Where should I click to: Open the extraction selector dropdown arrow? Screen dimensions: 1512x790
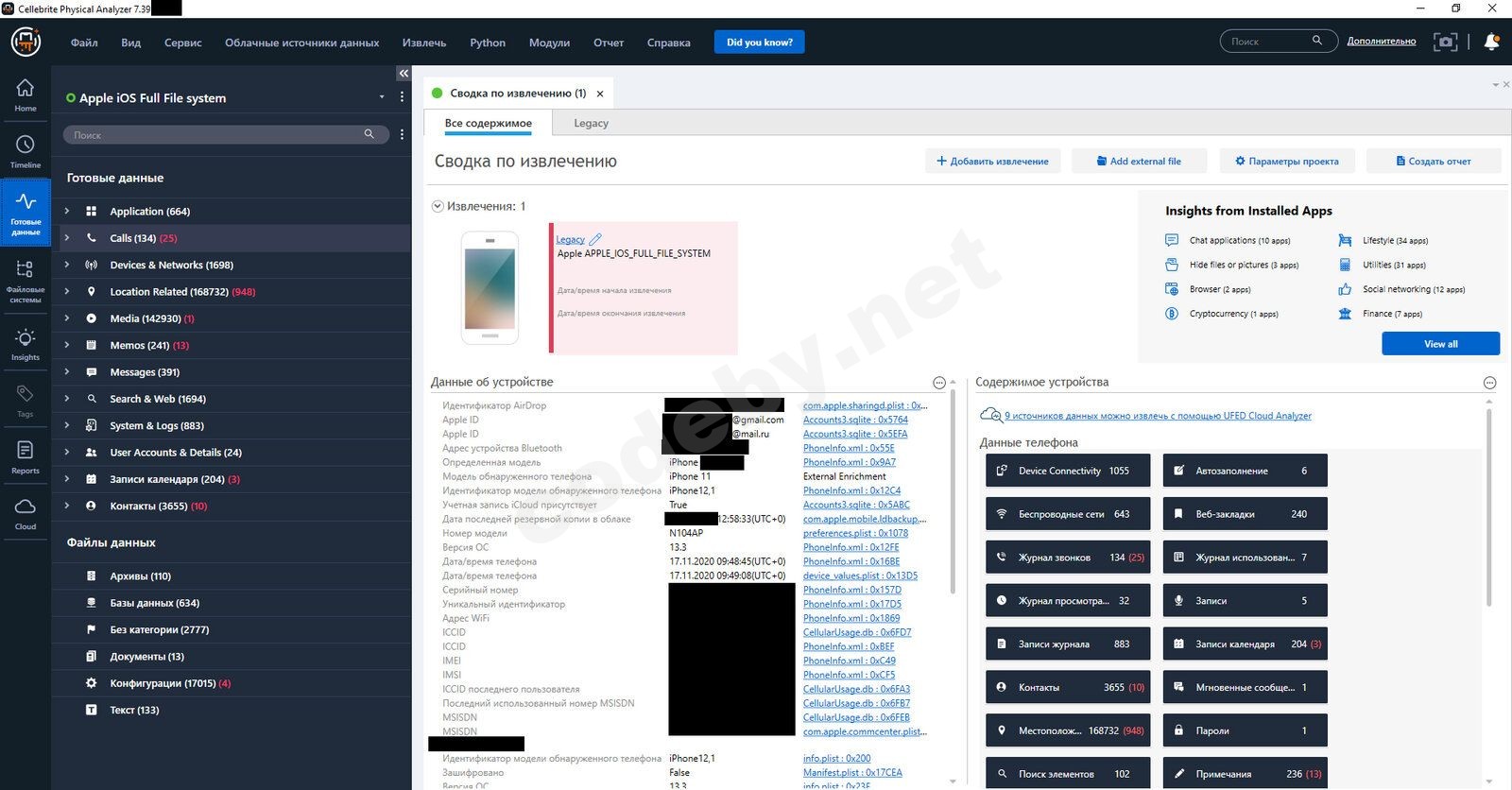coord(382,97)
